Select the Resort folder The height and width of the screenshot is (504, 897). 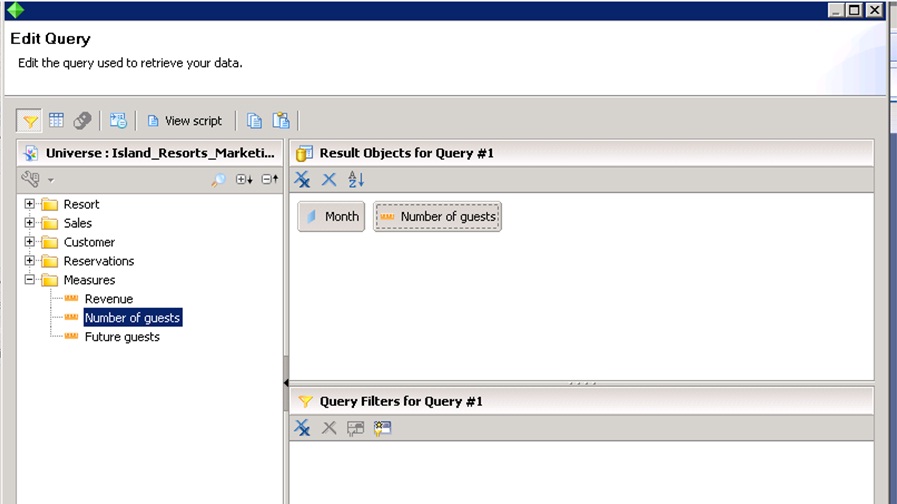click(81, 204)
